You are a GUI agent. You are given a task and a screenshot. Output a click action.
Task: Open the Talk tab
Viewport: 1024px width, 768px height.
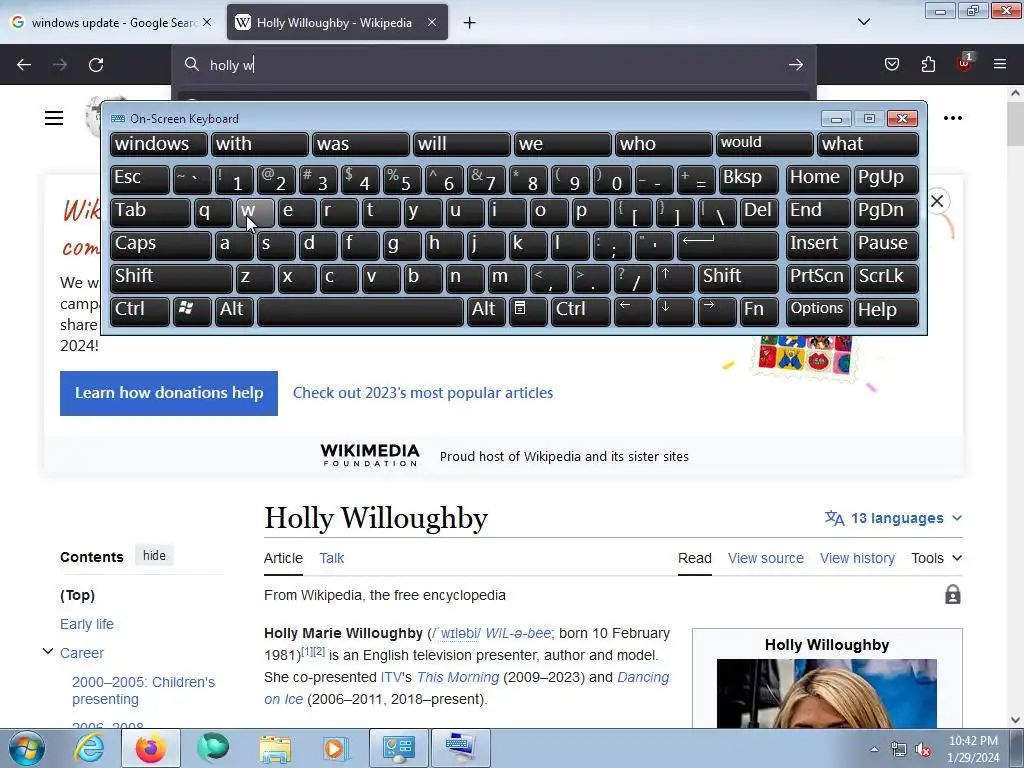pyautogui.click(x=332, y=558)
